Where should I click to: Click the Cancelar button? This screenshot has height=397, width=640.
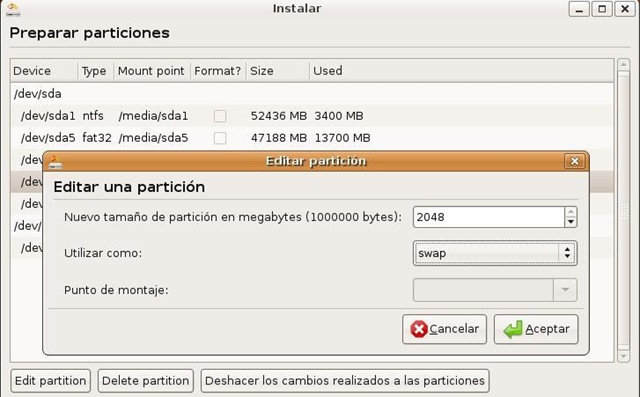click(x=444, y=329)
